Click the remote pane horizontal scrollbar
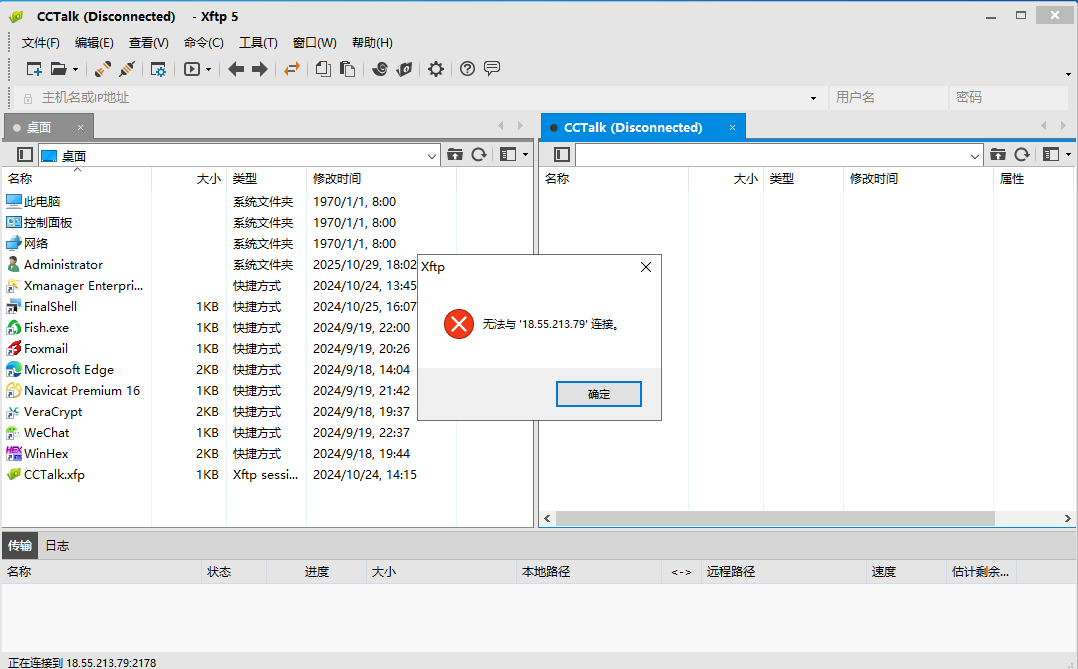Viewport: 1078px width, 669px height. click(775, 518)
